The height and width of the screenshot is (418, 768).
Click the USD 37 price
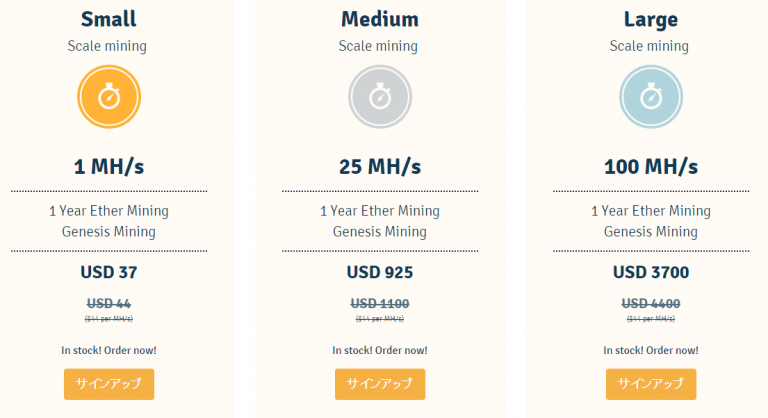click(x=109, y=272)
